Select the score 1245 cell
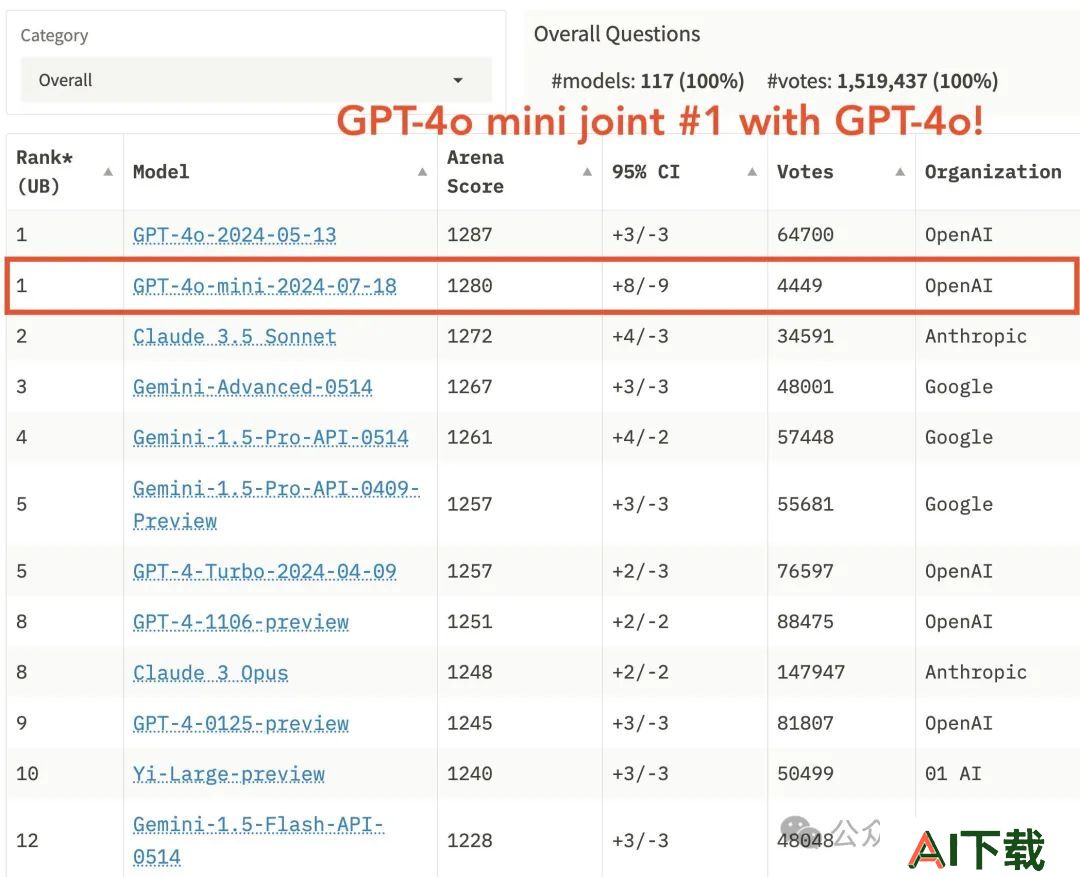 [x=469, y=723]
